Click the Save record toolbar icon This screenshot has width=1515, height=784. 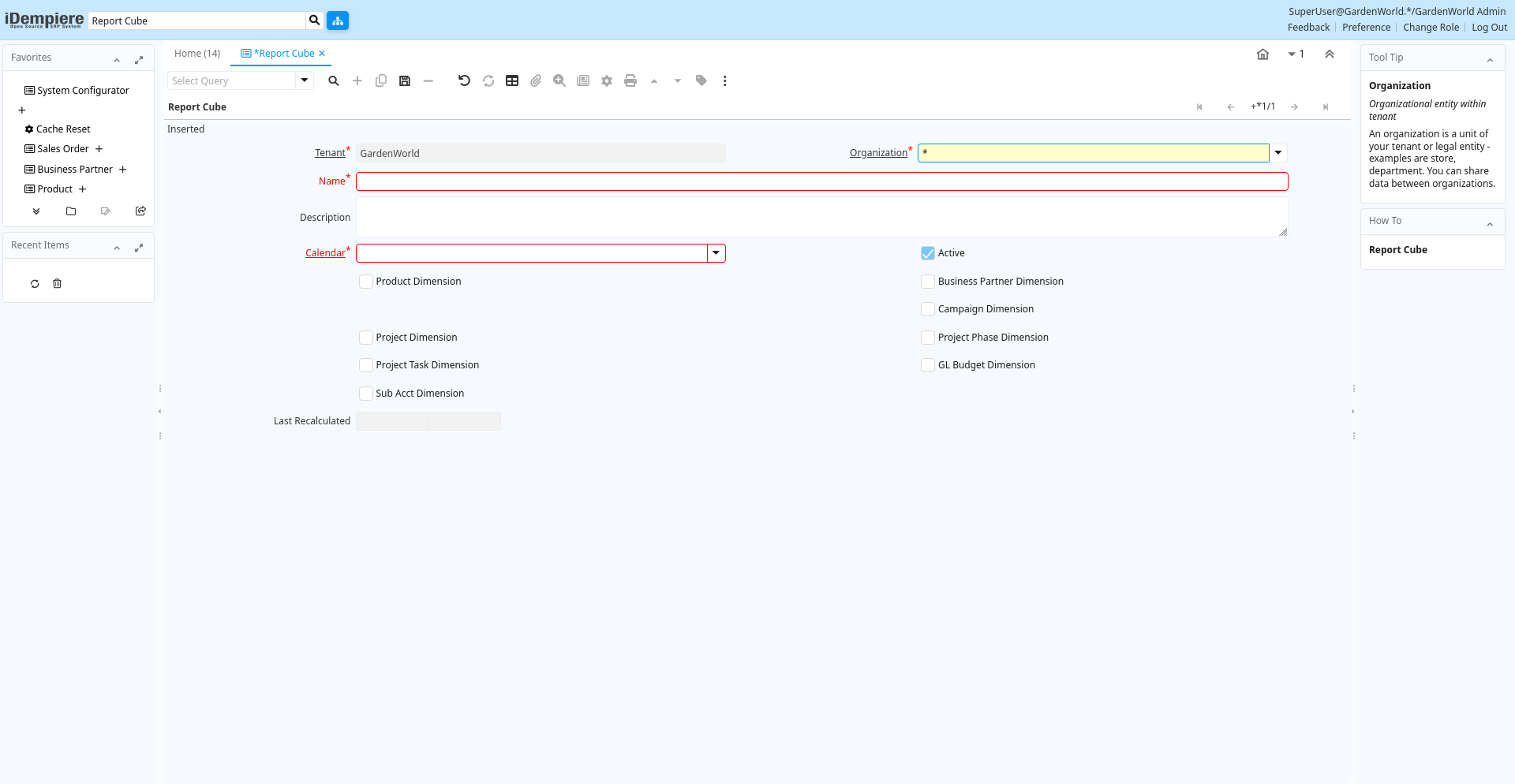pos(405,80)
